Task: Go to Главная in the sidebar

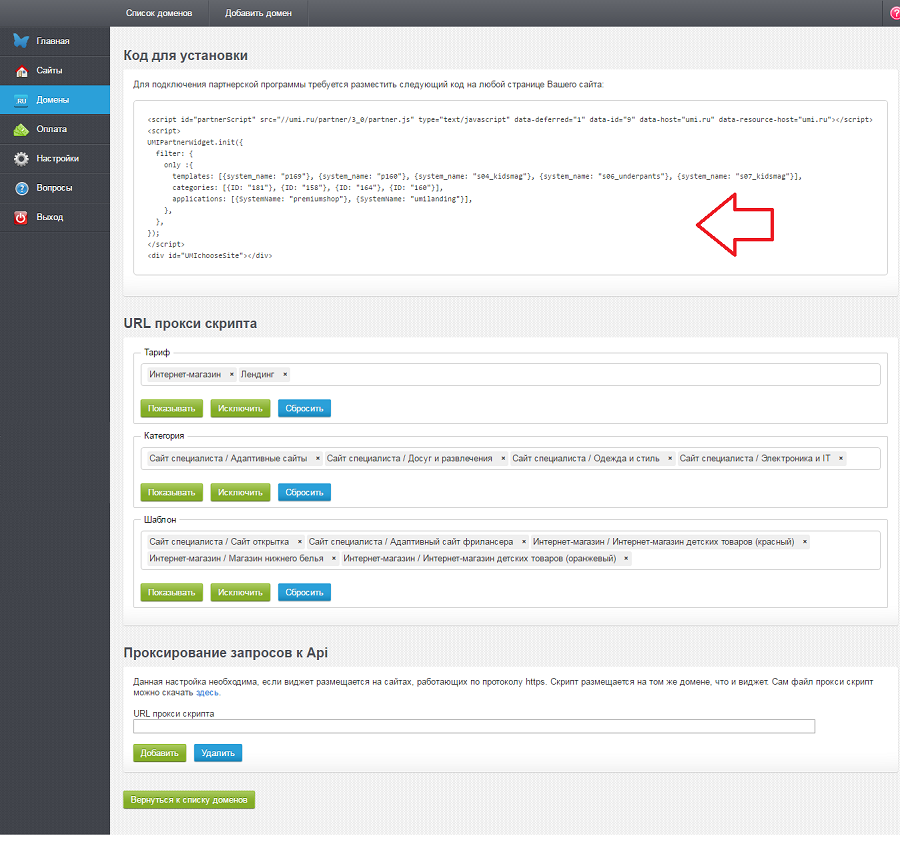Action: point(55,41)
